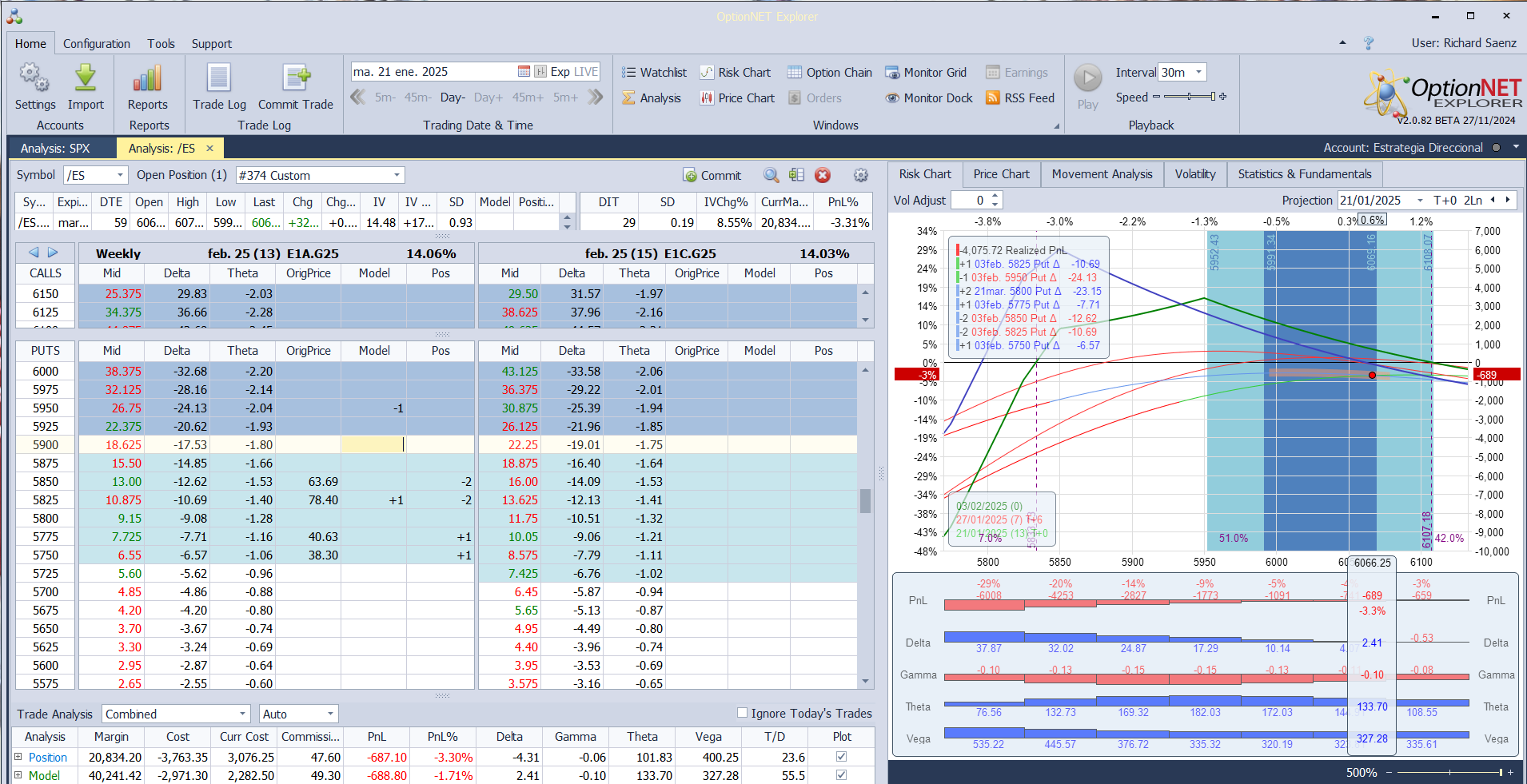Open the Risk Chart window from the ribbon

point(736,73)
